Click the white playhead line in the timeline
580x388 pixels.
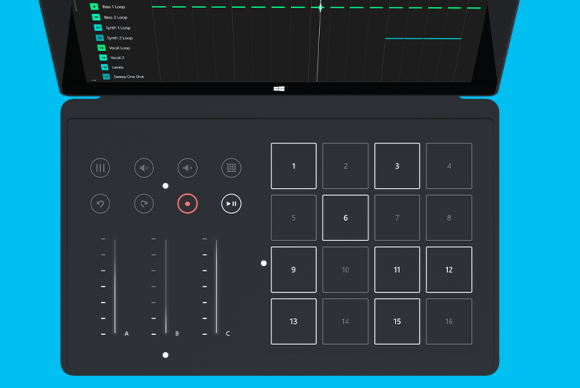319,41
